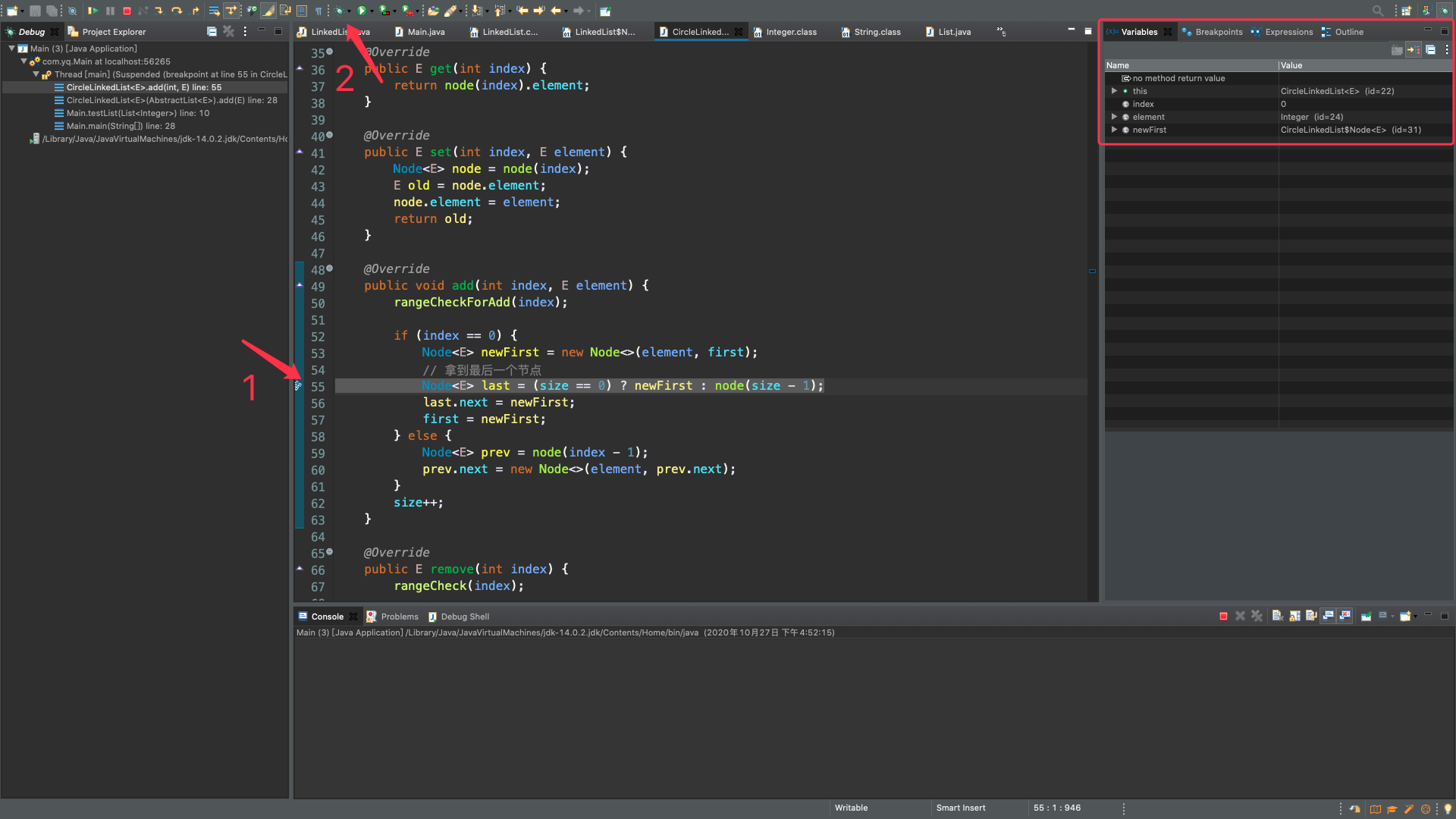The image size is (1456, 819).
Task: Open the Open Console dropdown arrow
Action: click(x=1415, y=616)
